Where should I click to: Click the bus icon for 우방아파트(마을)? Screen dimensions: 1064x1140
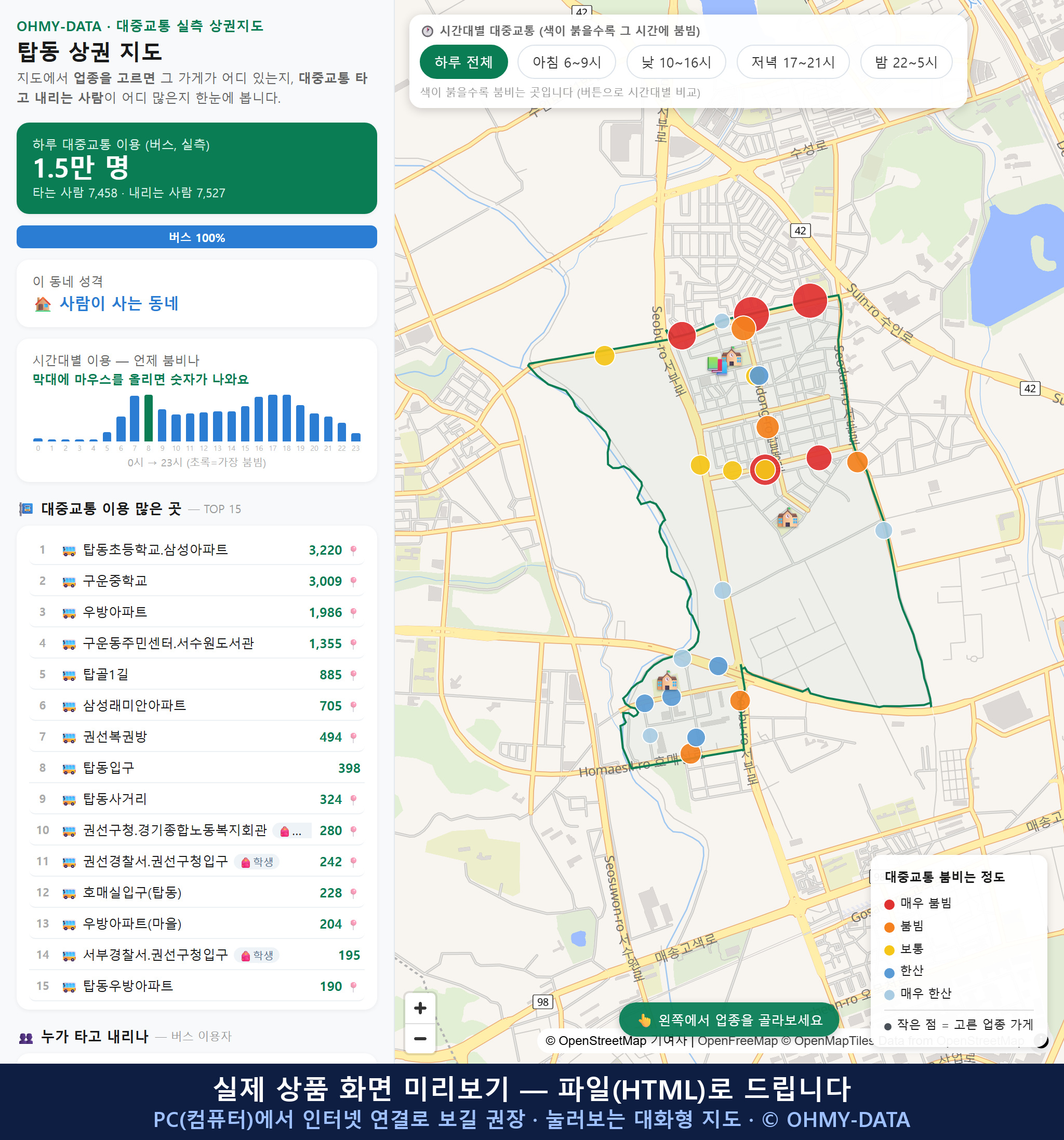69,924
